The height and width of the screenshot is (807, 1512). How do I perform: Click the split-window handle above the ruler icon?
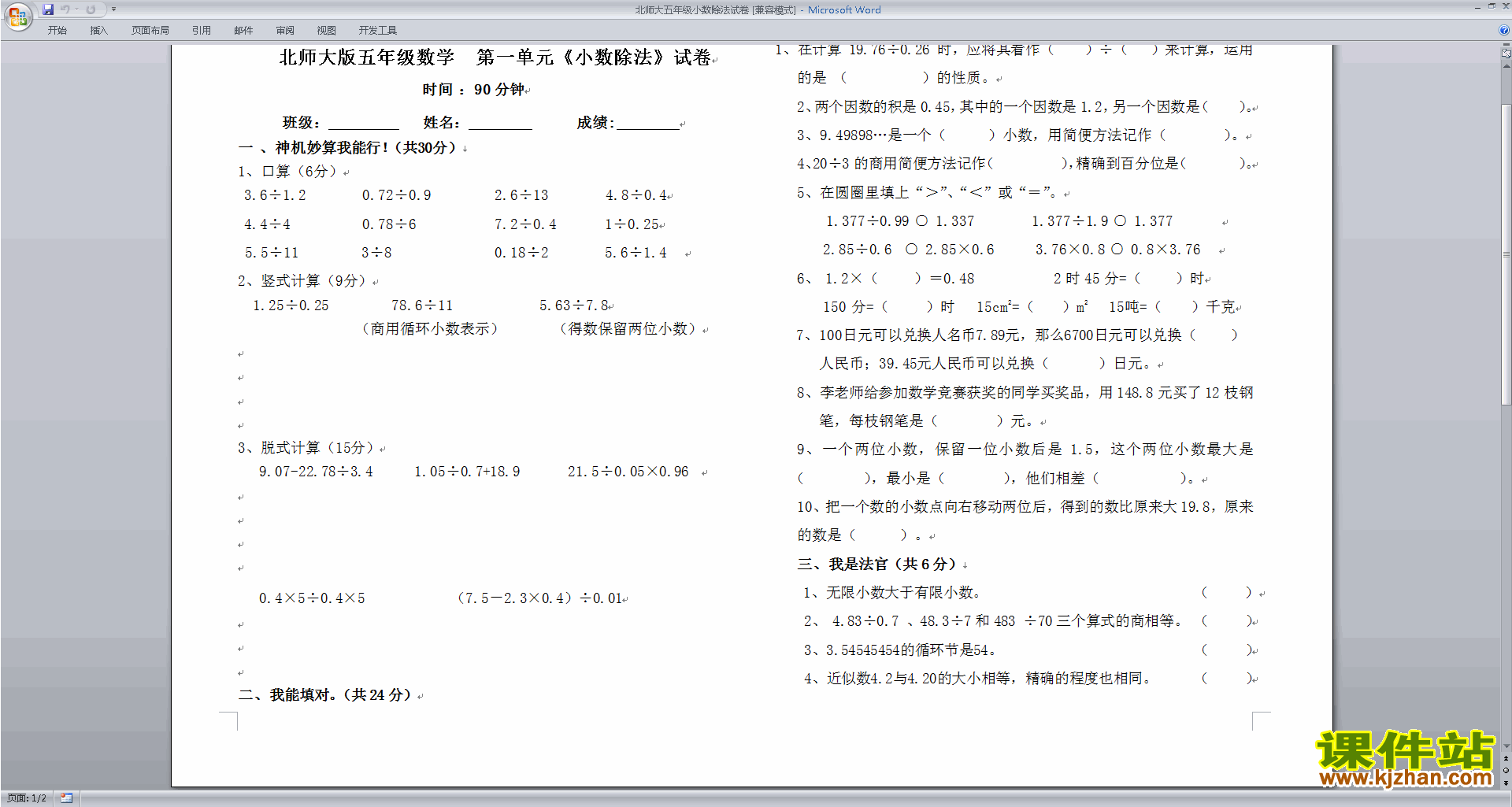pyautogui.click(x=1506, y=45)
